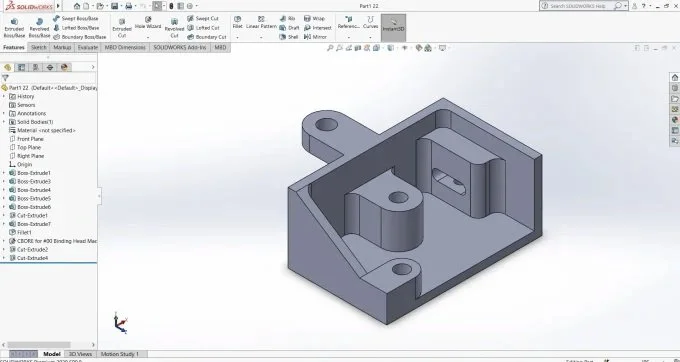680x362 pixels.
Task: Select the Right Plane item
Action: (26, 156)
